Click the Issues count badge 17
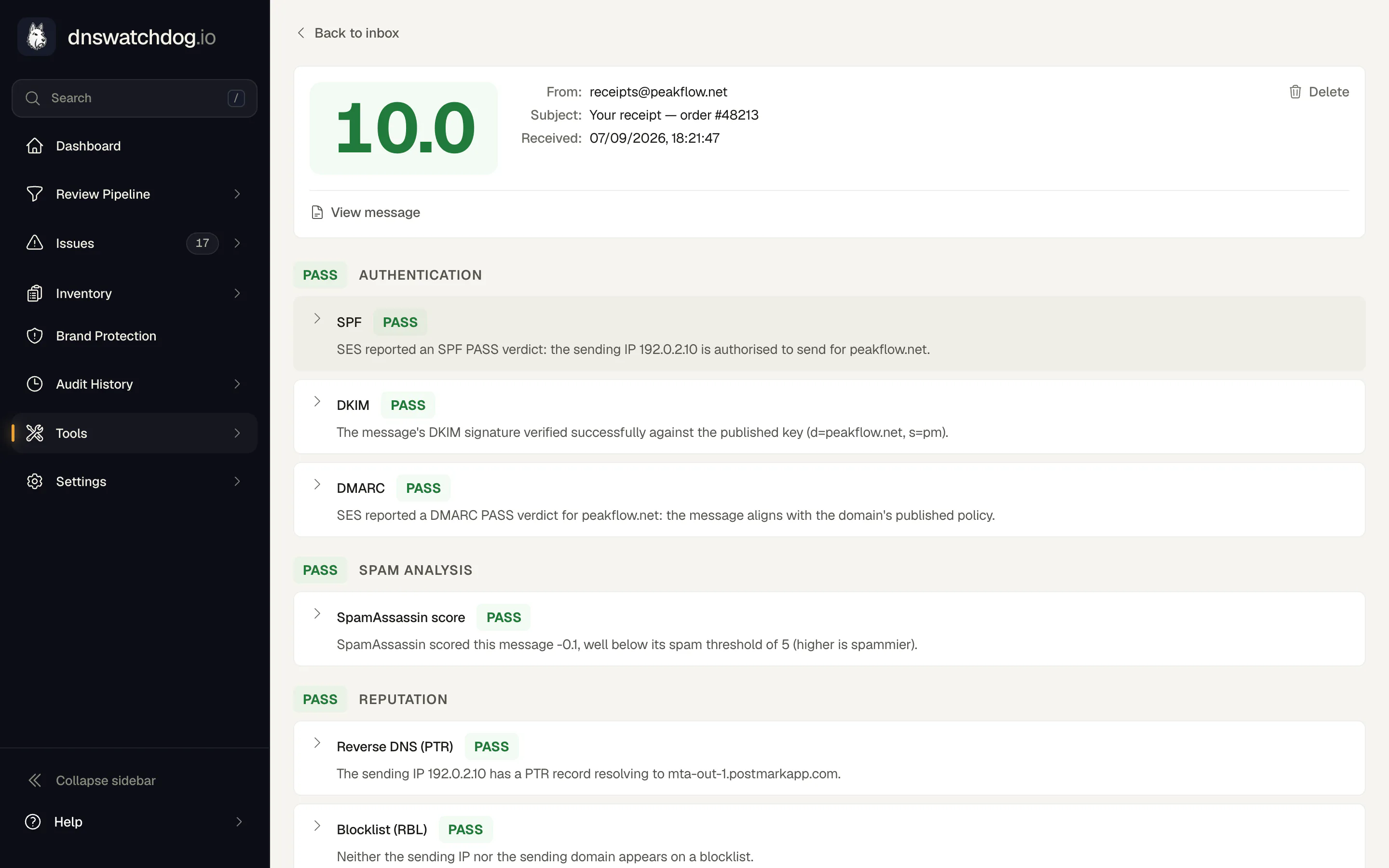1389x868 pixels. coord(202,243)
